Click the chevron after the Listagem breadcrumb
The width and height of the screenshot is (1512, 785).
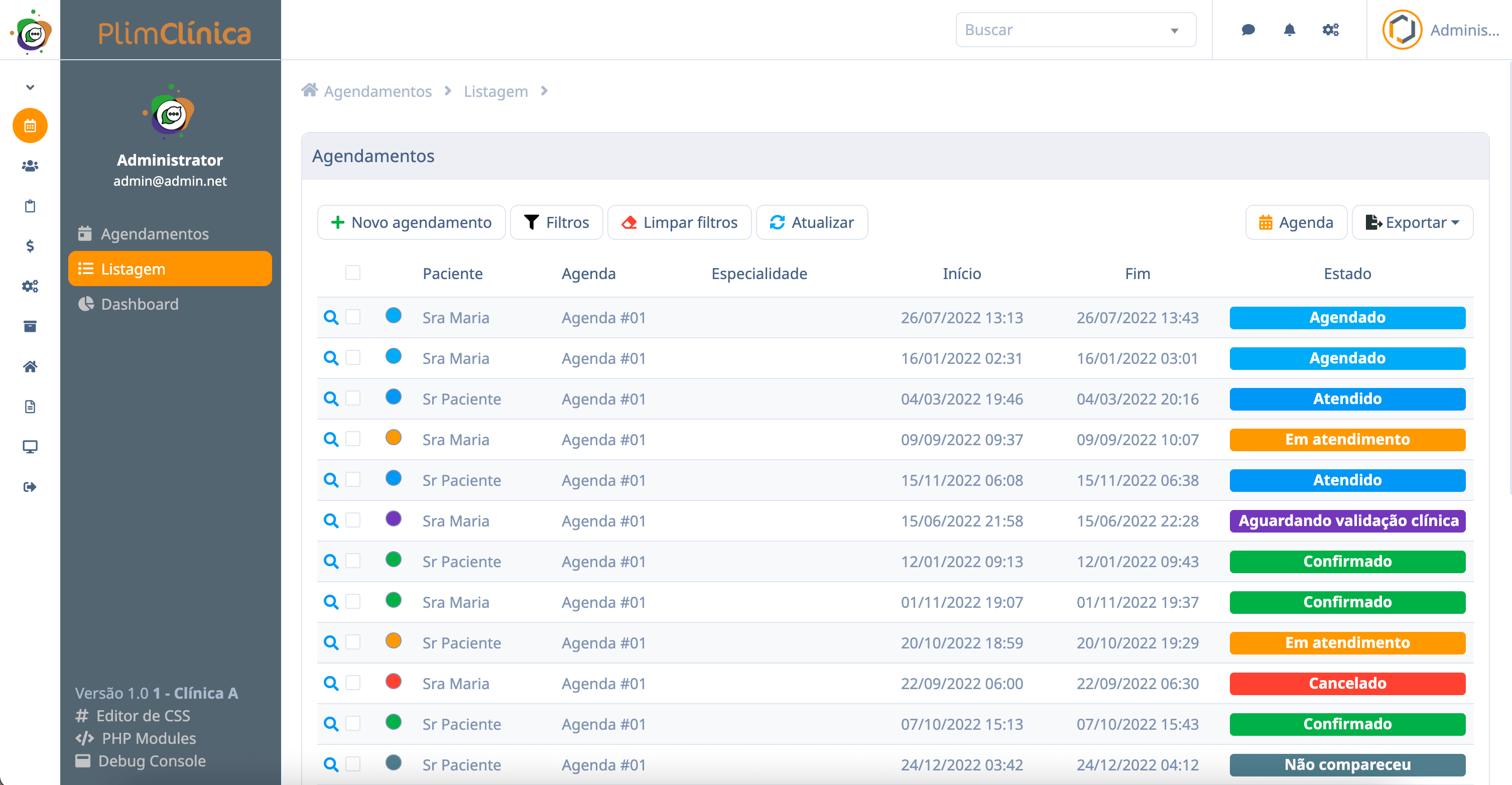[544, 91]
